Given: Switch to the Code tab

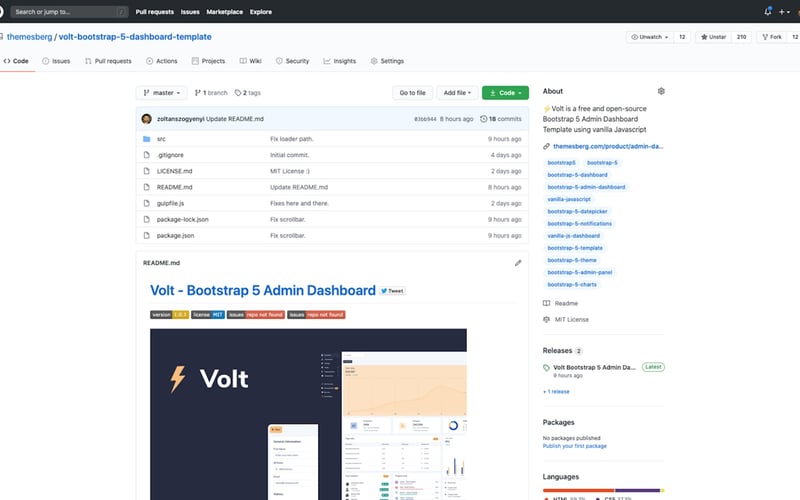Looking at the screenshot, I should pos(16,61).
